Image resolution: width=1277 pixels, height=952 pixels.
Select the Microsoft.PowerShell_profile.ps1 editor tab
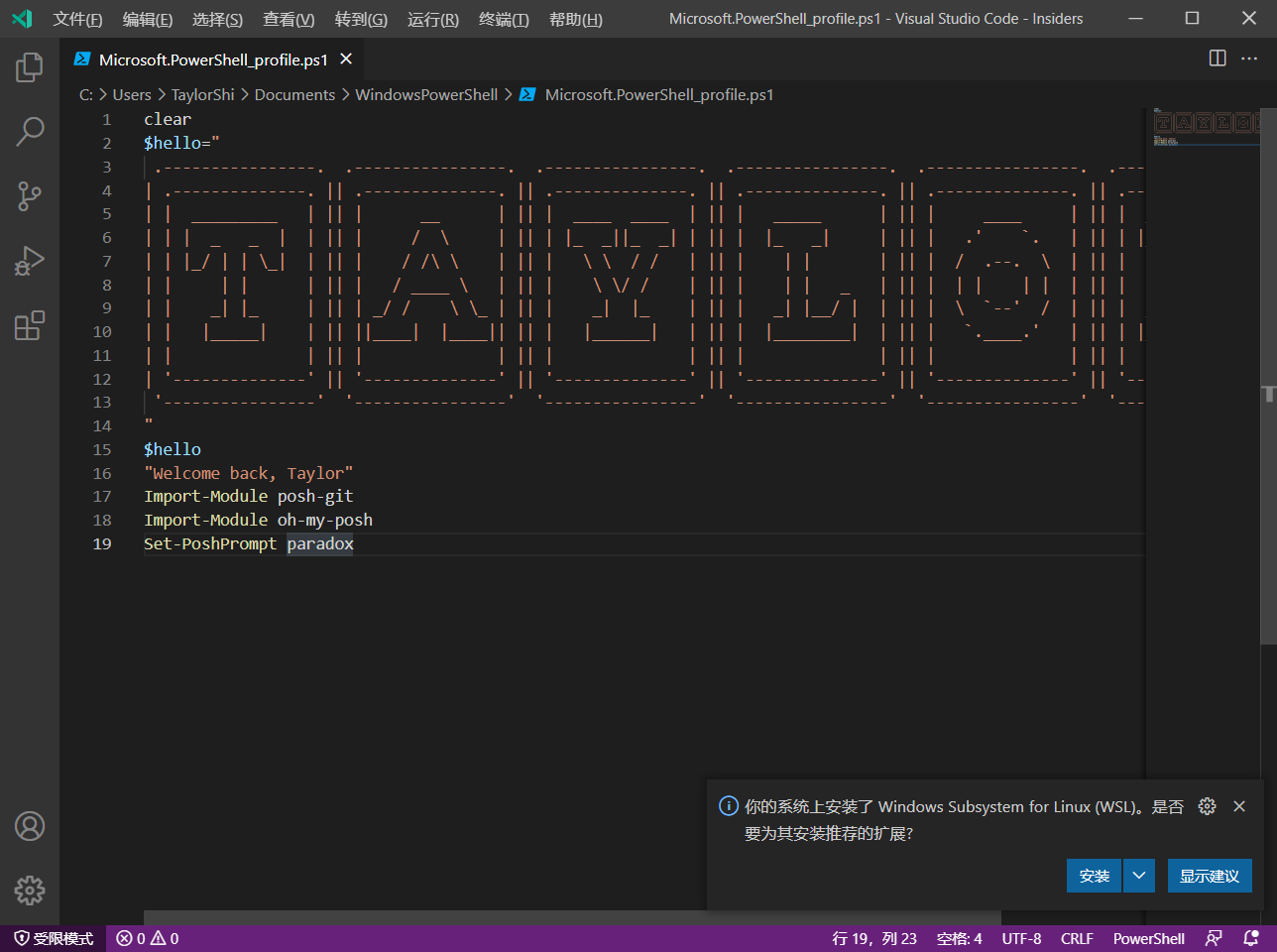pyautogui.click(x=211, y=59)
